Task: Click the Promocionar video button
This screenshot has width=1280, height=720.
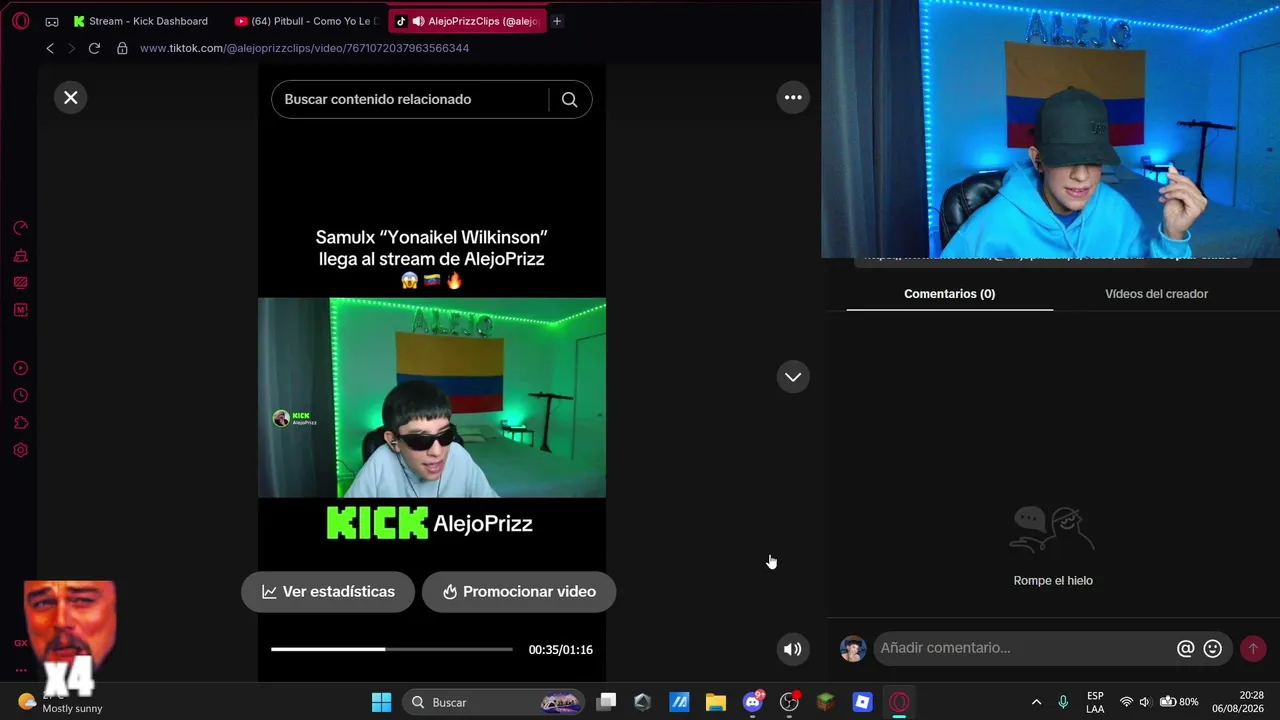Action: 519,592
